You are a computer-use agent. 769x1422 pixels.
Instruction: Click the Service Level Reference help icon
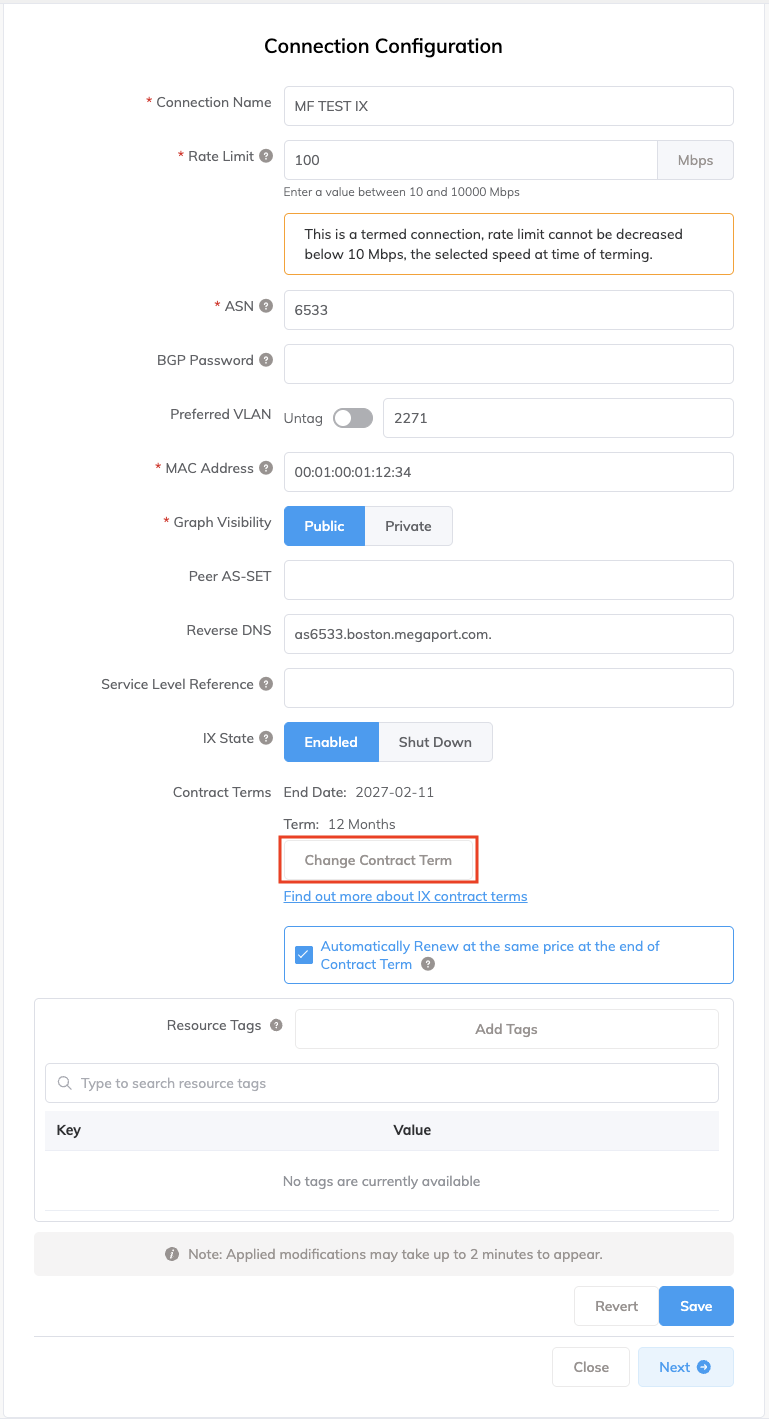pyautogui.click(x=266, y=684)
